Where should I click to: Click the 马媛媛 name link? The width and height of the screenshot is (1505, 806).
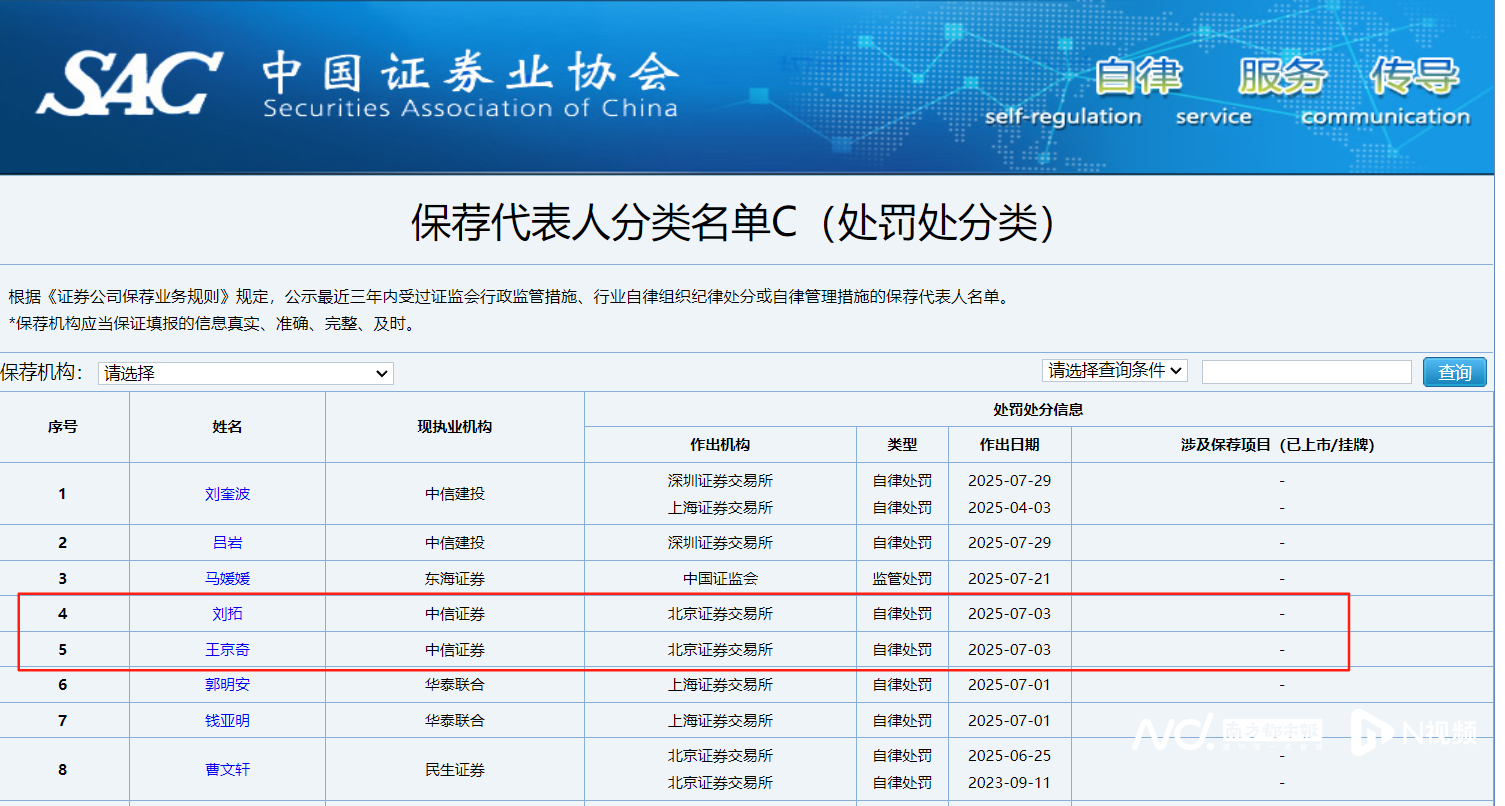pyautogui.click(x=227, y=578)
